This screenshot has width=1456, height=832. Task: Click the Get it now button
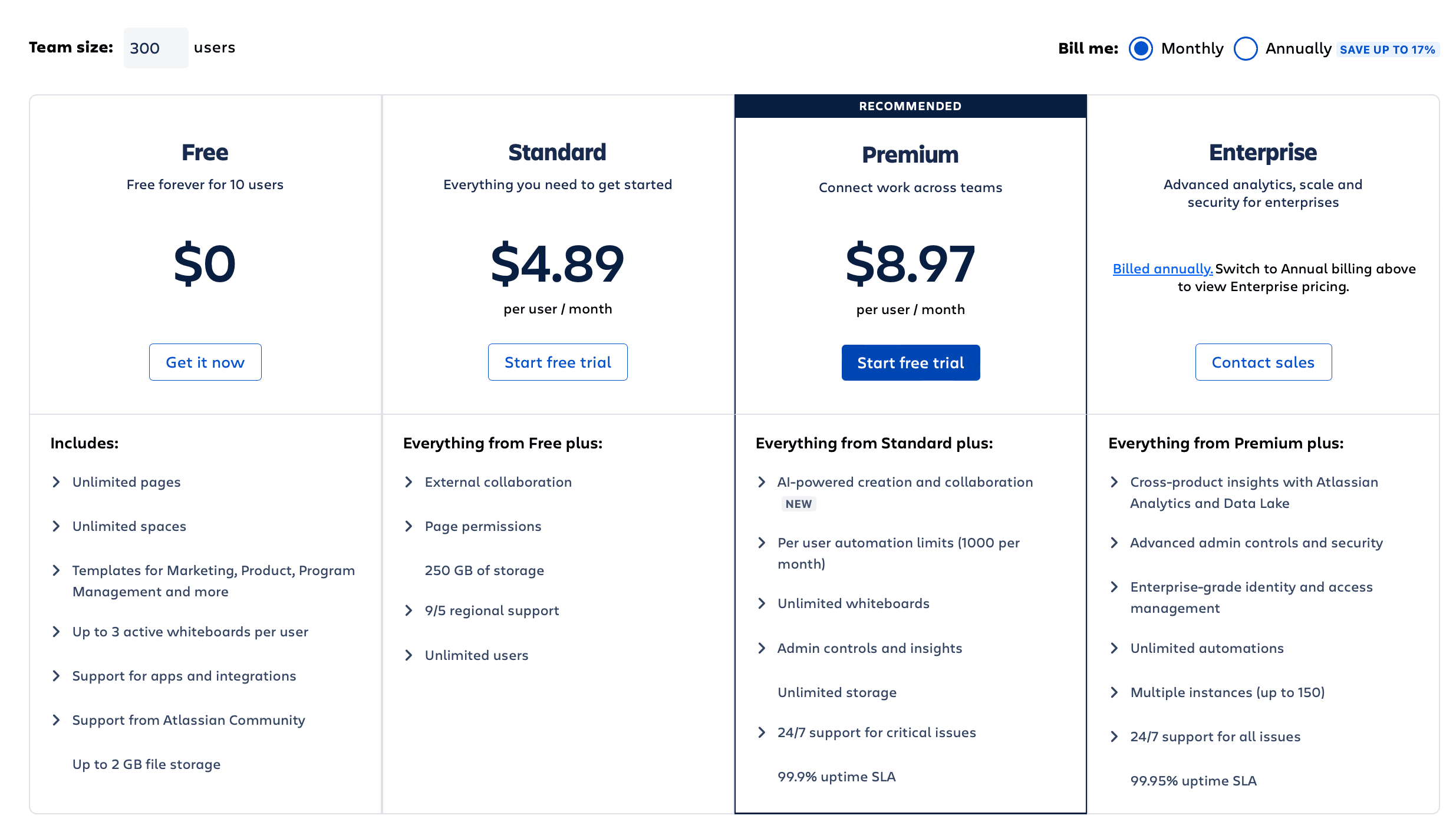(x=205, y=362)
